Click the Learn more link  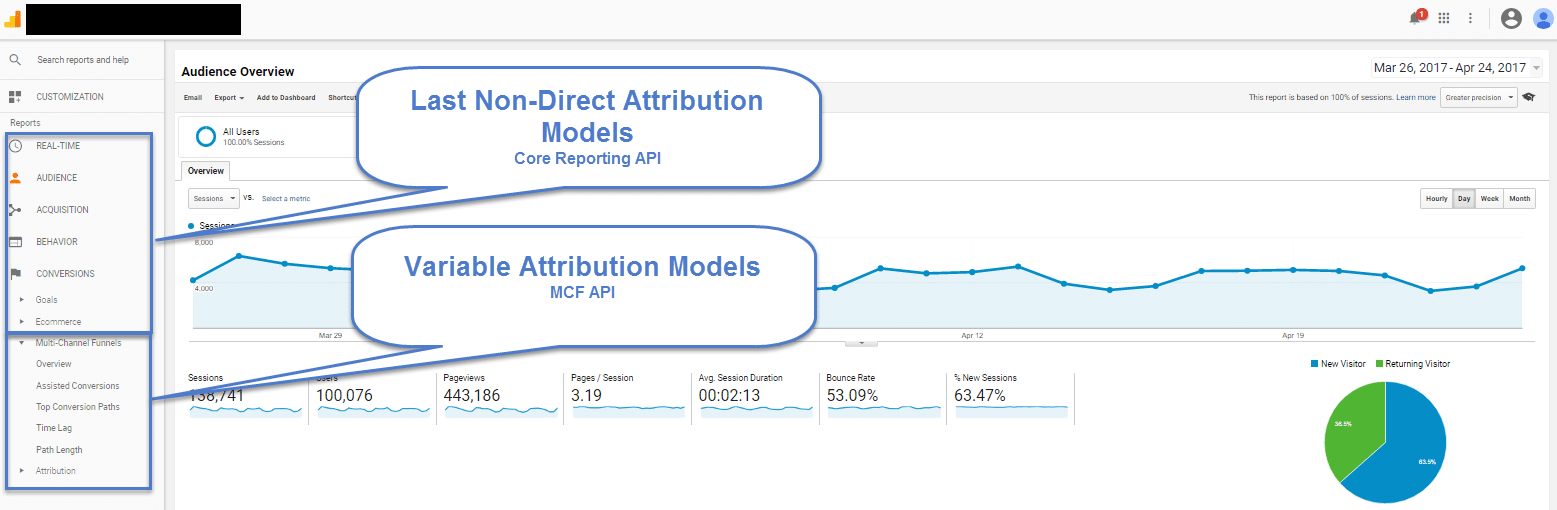click(x=1415, y=98)
